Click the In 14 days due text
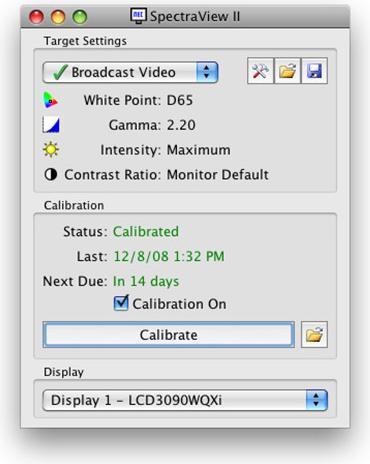Screen dimensions: 370x464 (146, 281)
